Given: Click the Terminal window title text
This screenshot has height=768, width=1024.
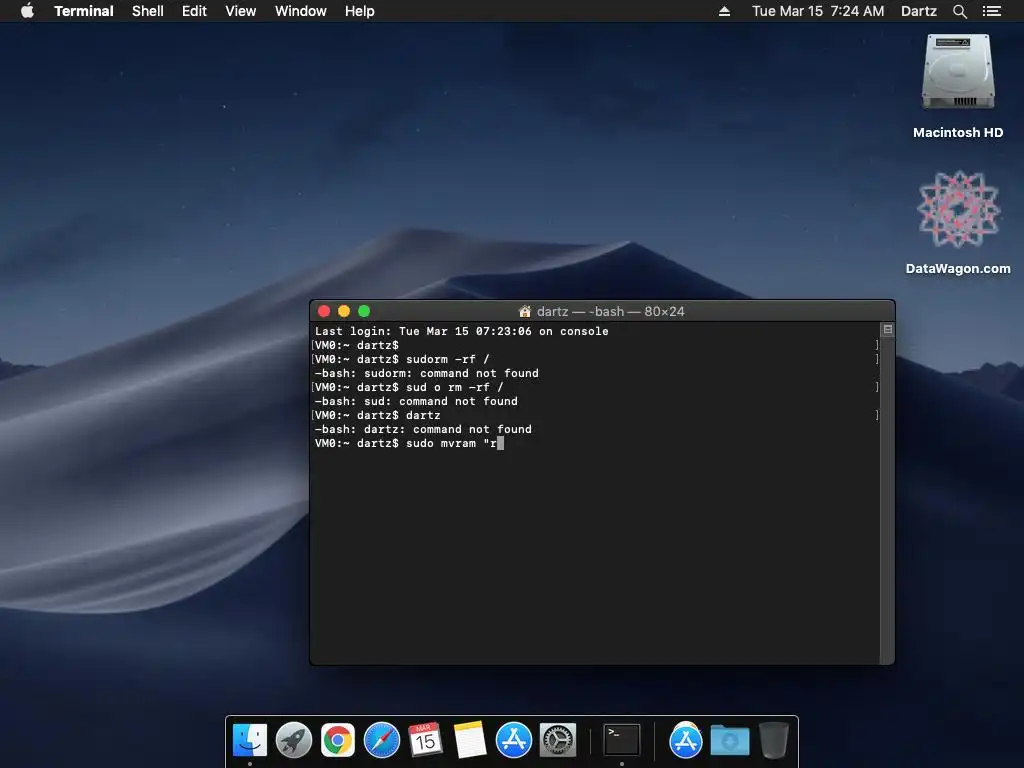Looking at the screenshot, I should pyautogui.click(x=611, y=312).
